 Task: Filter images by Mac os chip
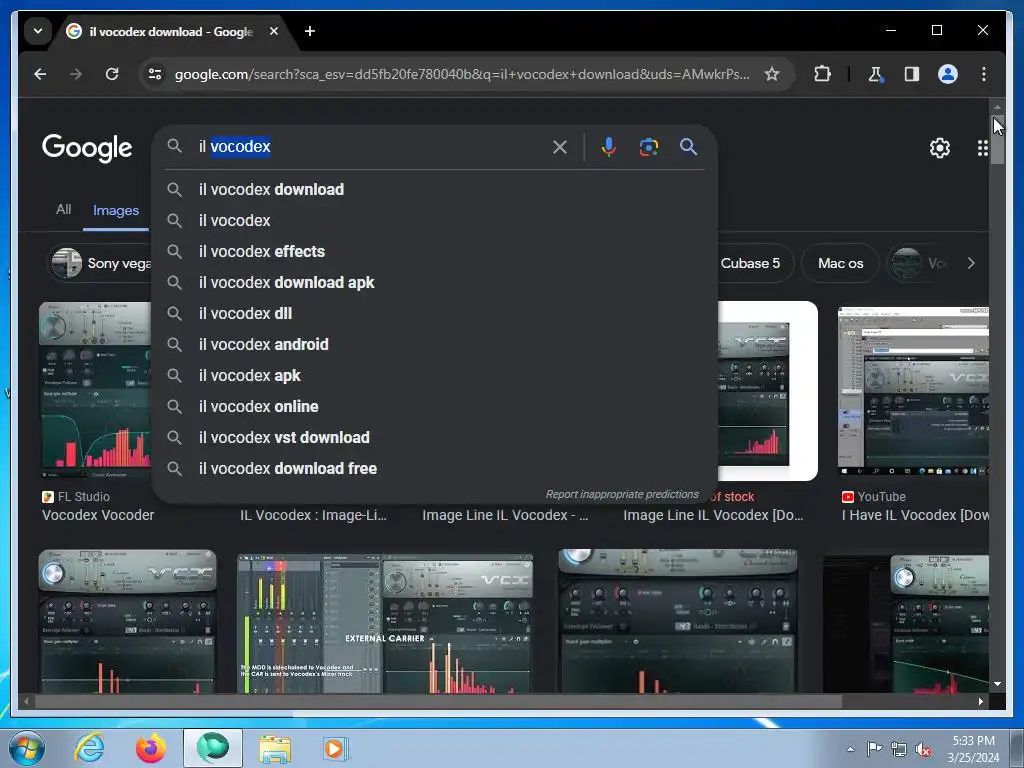pyautogui.click(x=840, y=263)
